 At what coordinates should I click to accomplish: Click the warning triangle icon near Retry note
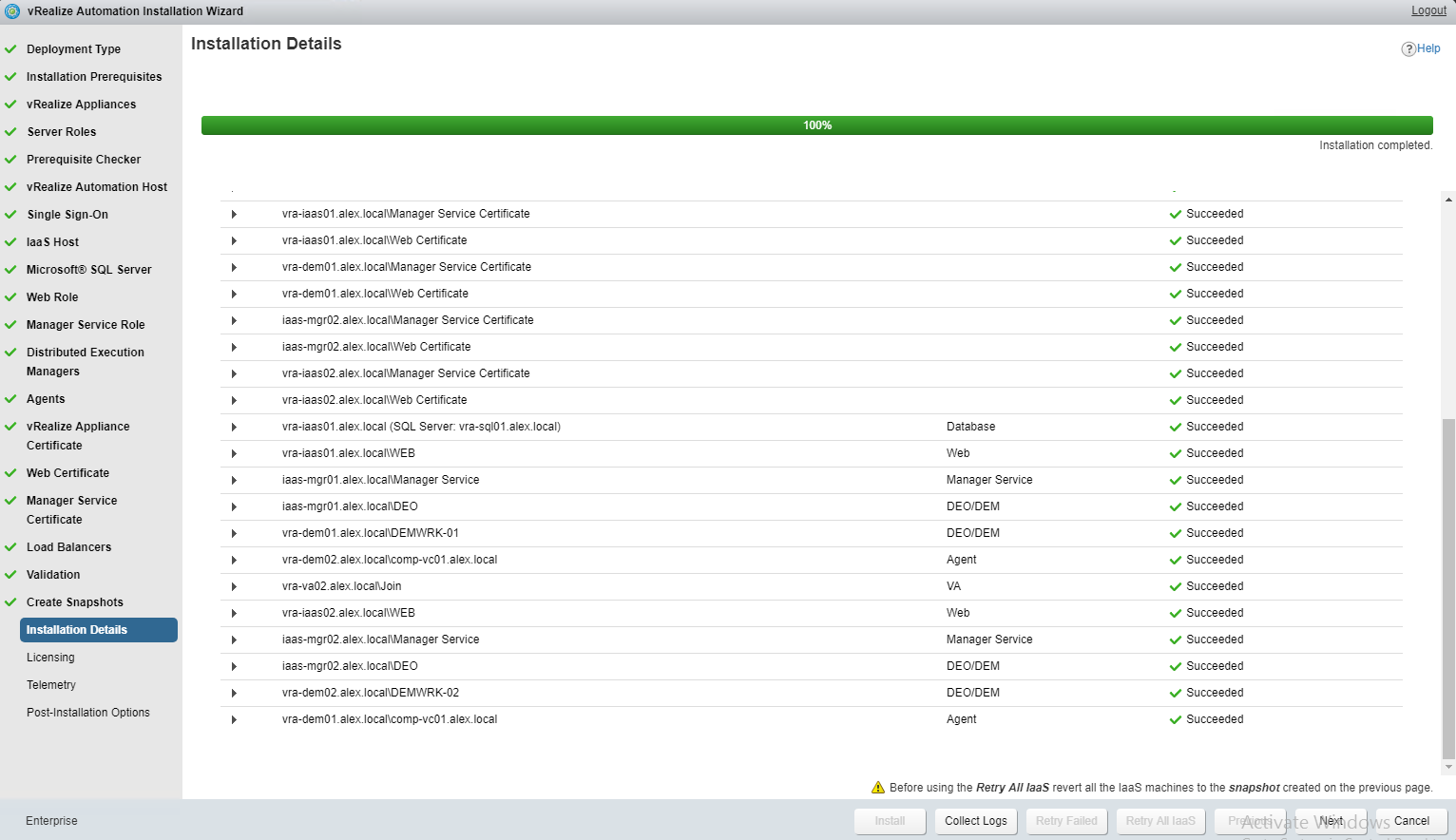coord(878,788)
